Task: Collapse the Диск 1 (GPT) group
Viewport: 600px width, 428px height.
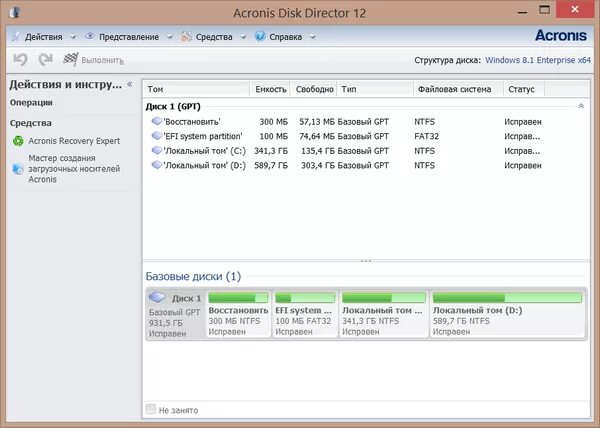Action: (x=581, y=105)
